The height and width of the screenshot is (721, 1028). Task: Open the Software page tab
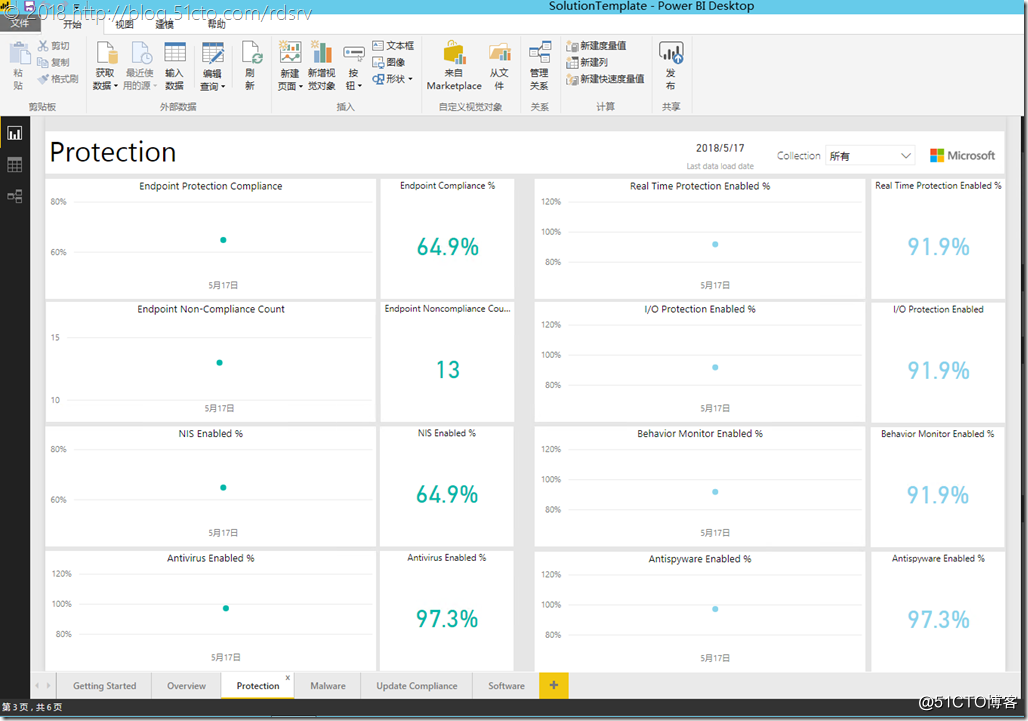point(506,686)
